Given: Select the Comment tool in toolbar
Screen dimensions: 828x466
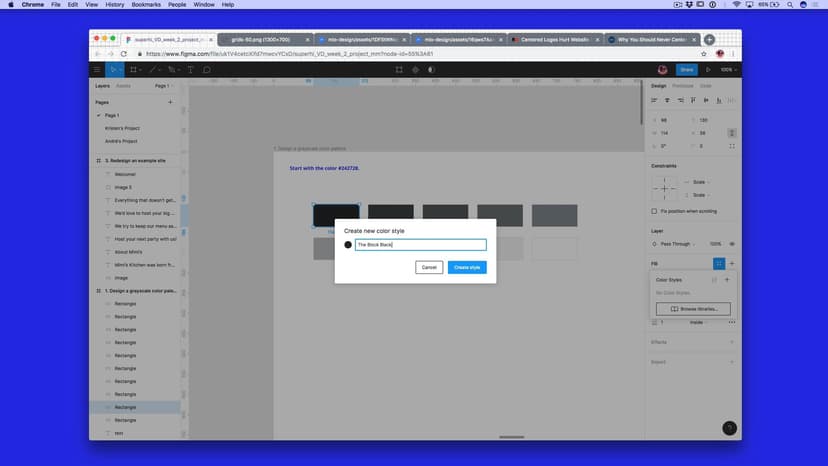Looking at the screenshot, I should click(207, 70).
